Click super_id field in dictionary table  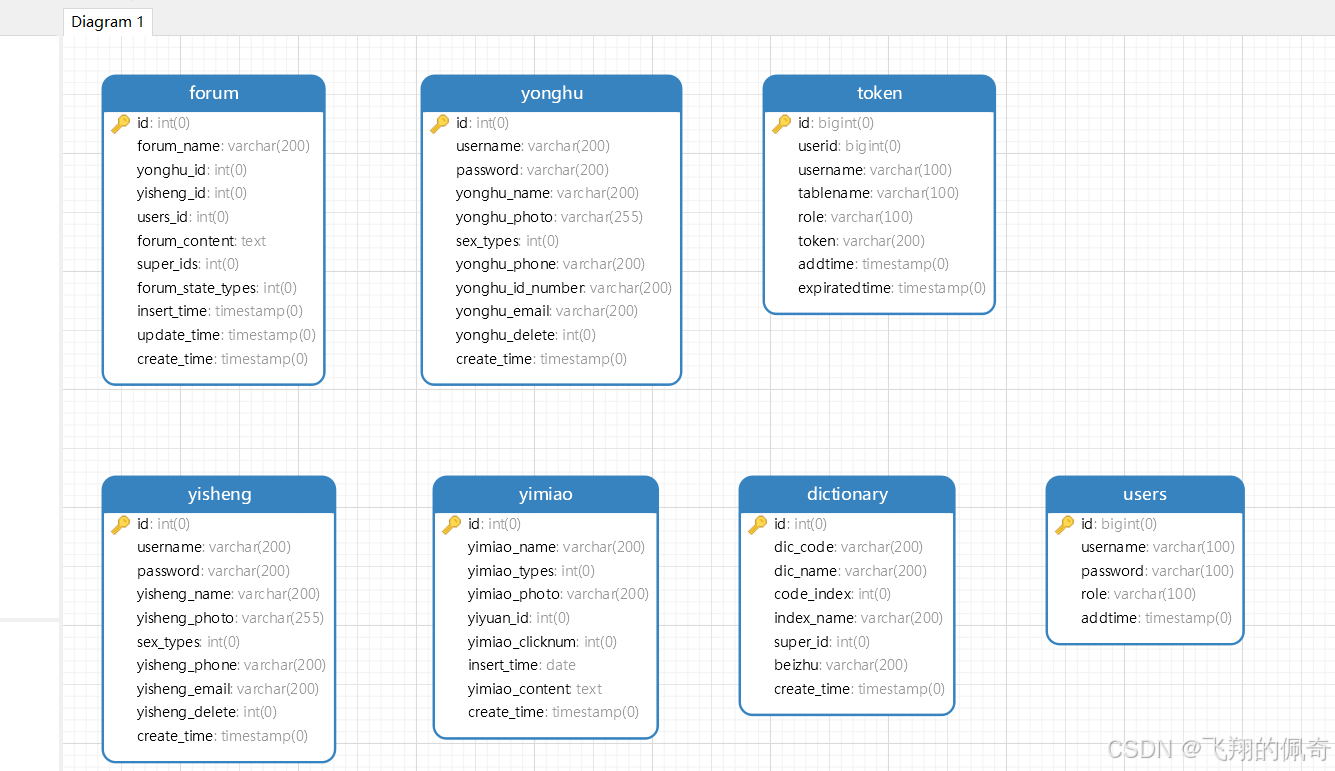(822, 642)
